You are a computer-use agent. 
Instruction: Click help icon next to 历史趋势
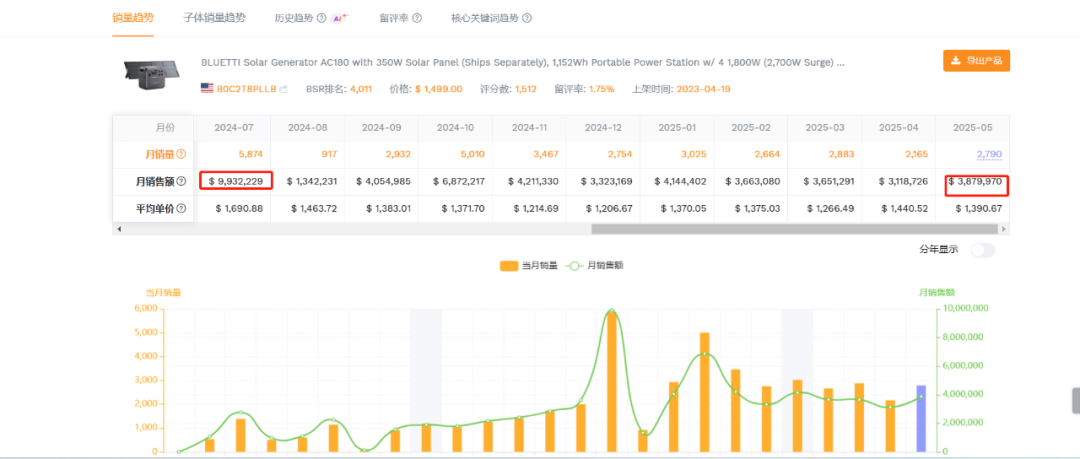coord(322,18)
